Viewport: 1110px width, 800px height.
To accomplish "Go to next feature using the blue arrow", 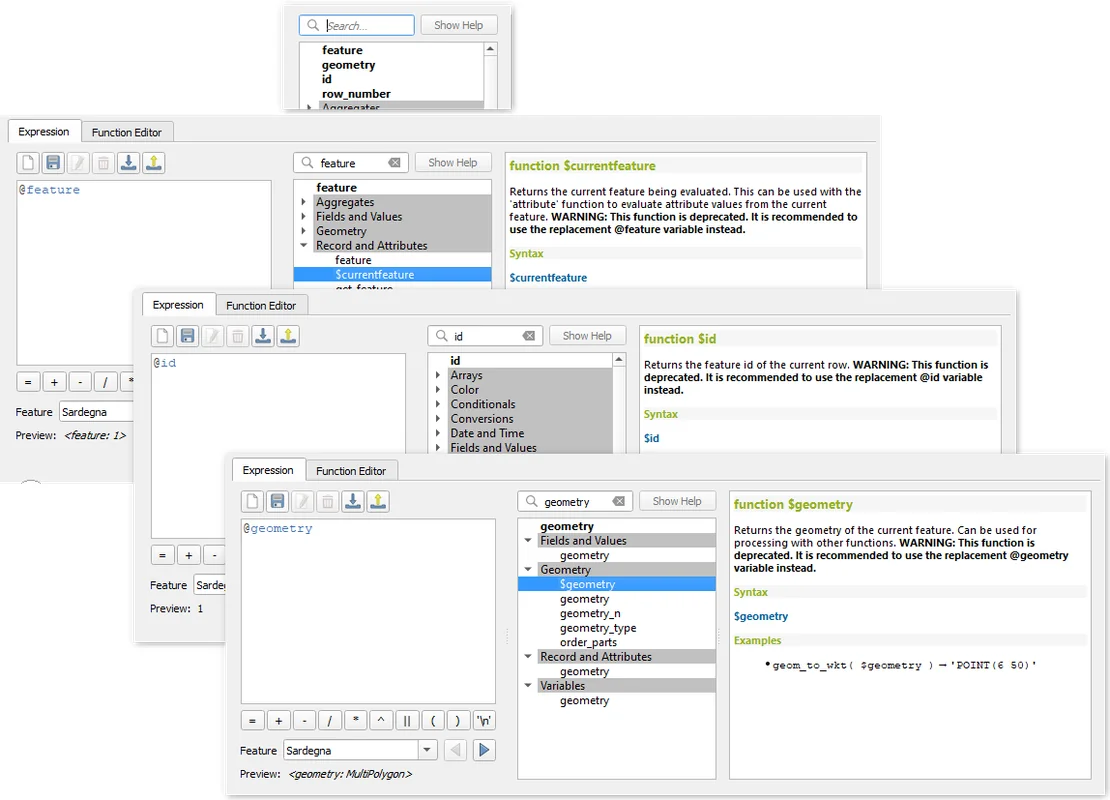I will [x=484, y=750].
